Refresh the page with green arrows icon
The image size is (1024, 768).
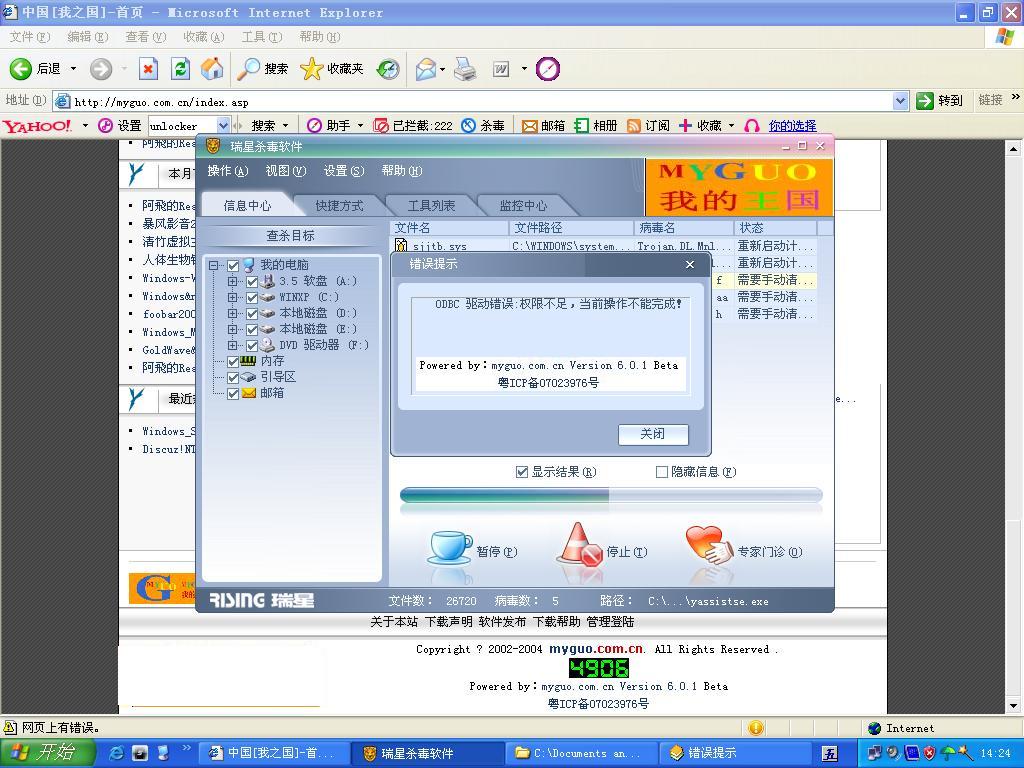tap(180, 69)
